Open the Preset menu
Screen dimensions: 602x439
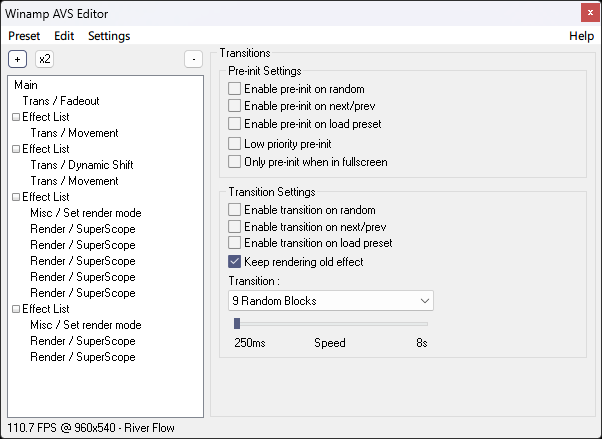coord(24,36)
